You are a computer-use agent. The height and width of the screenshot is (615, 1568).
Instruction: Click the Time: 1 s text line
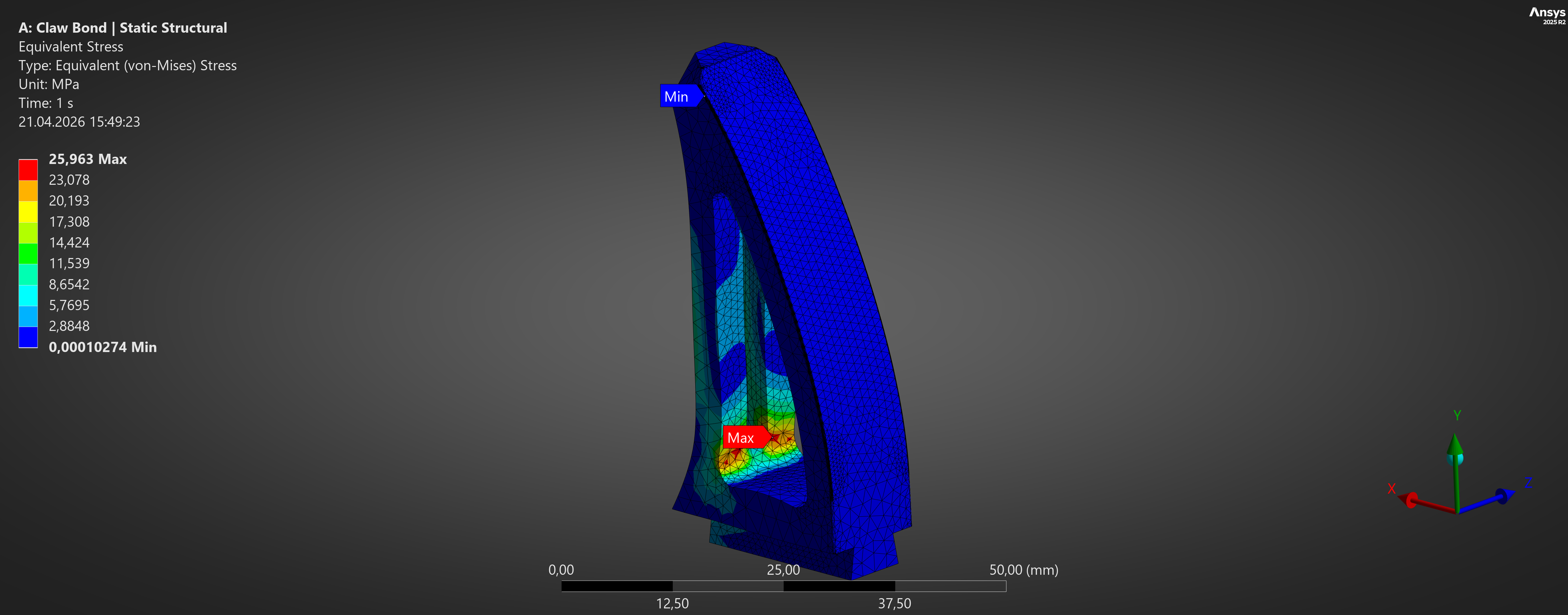[x=46, y=103]
